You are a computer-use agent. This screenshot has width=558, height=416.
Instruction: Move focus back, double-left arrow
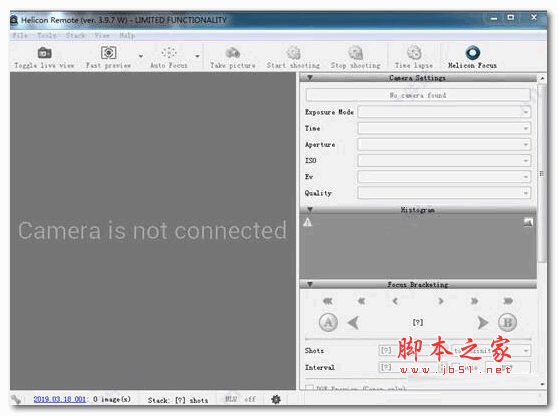pyautogui.click(x=362, y=301)
